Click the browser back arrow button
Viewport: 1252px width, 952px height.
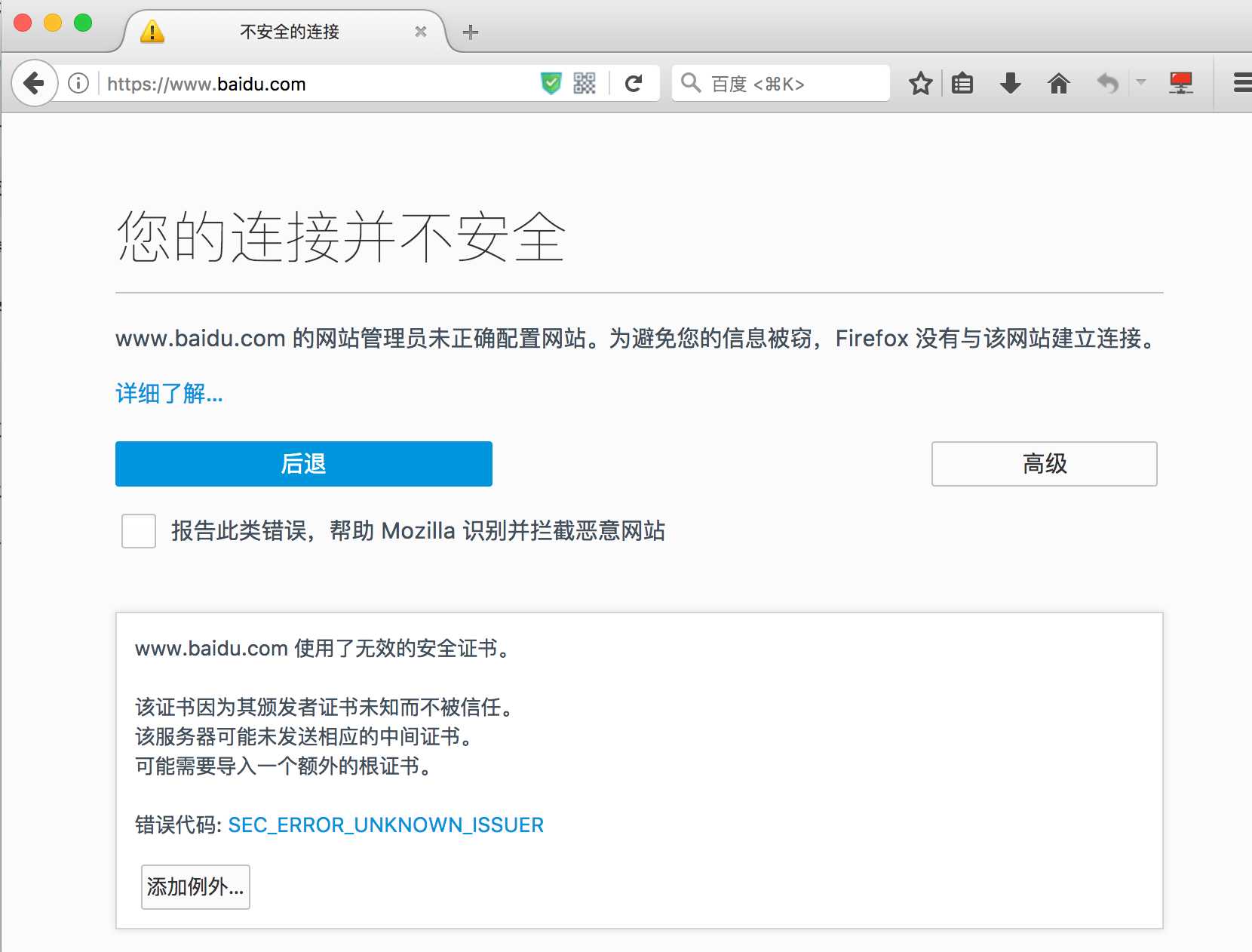[x=35, y=83]
